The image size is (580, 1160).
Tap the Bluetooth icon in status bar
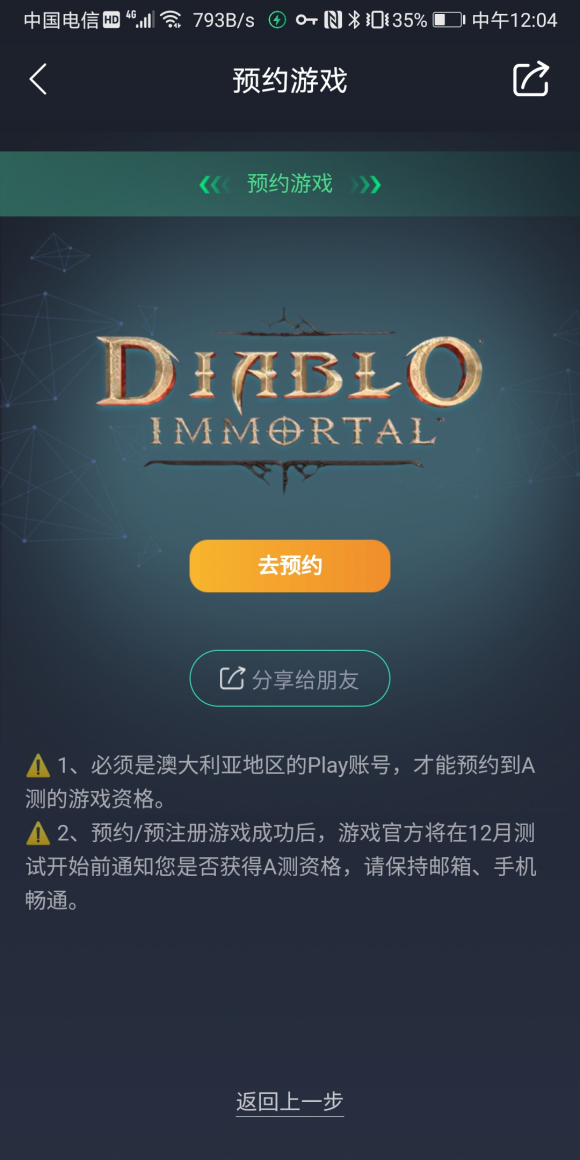pyautogui.click(x=354, y=20)
